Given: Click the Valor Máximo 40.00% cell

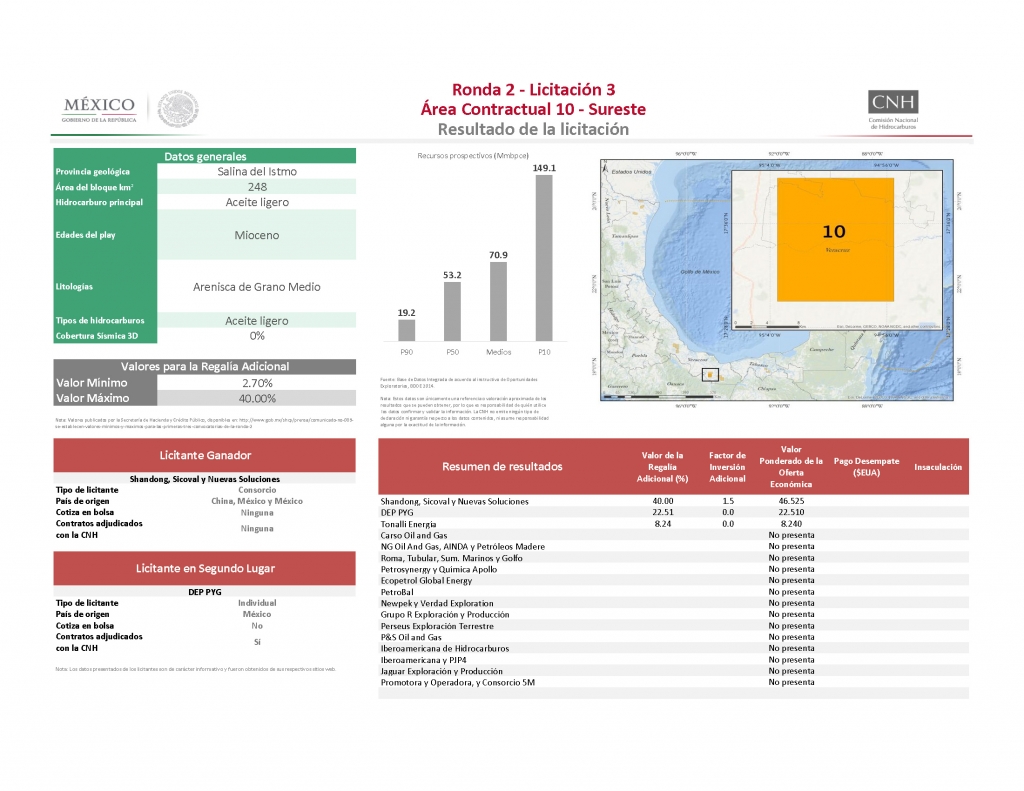Looking at the screenshot, I should coord(257,397).
